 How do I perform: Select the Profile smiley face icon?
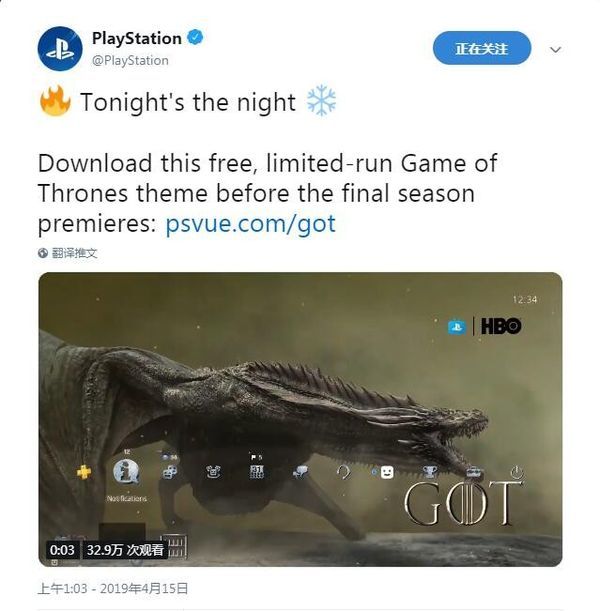pyautogui.click(x=386, y=473)
